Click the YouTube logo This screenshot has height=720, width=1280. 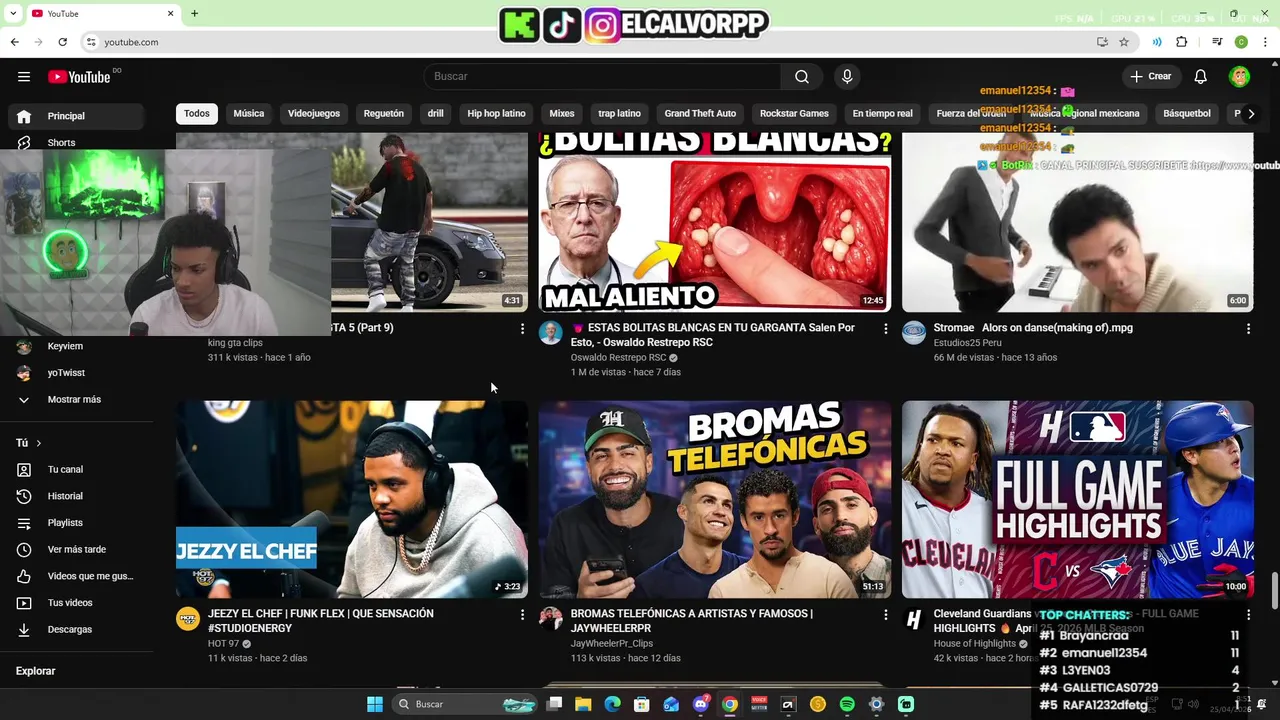click(x=79, y=77)
